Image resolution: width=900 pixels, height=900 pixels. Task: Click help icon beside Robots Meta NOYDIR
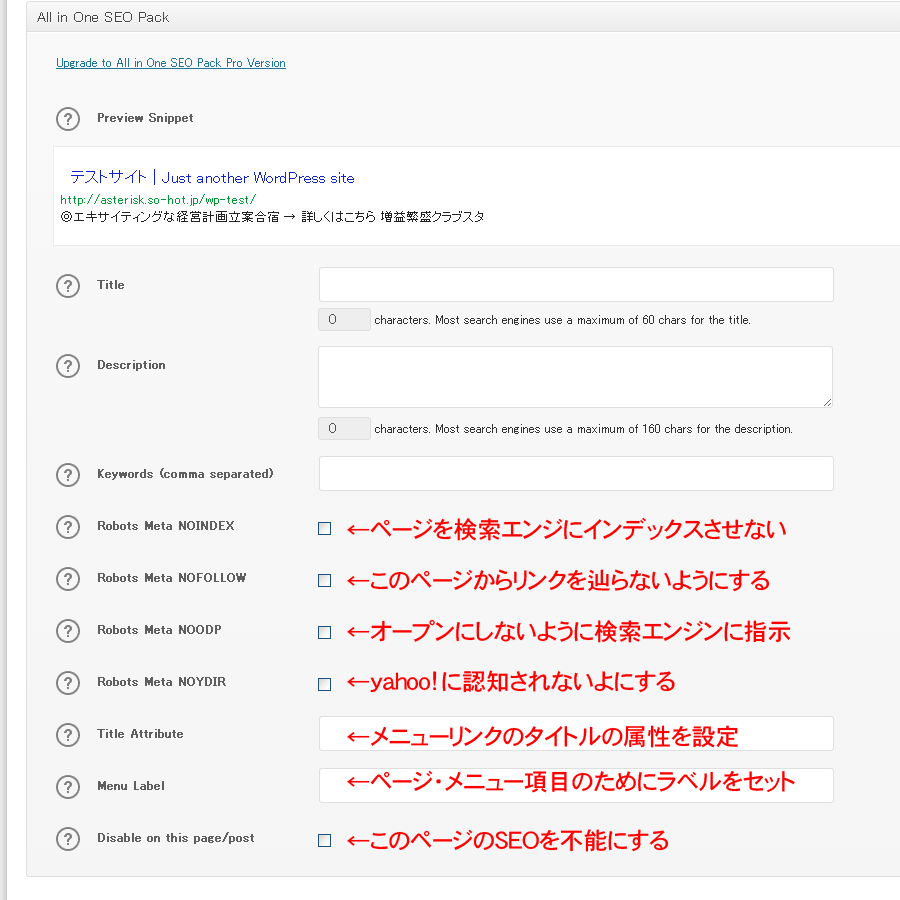[67, 683]
